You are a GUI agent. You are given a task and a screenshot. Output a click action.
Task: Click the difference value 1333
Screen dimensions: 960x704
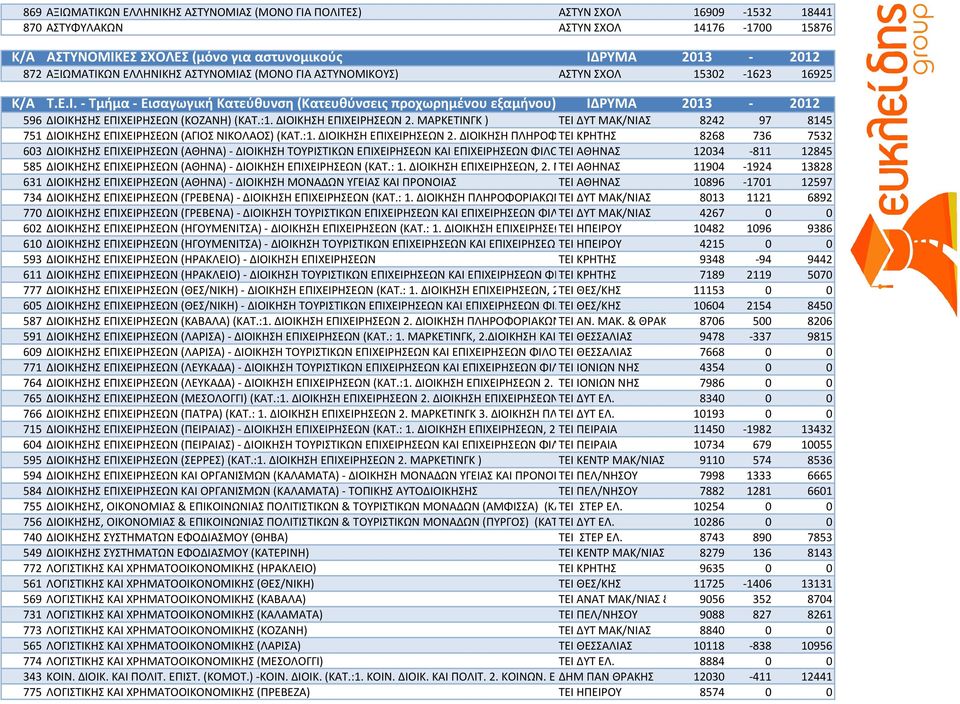click(759, 476)
